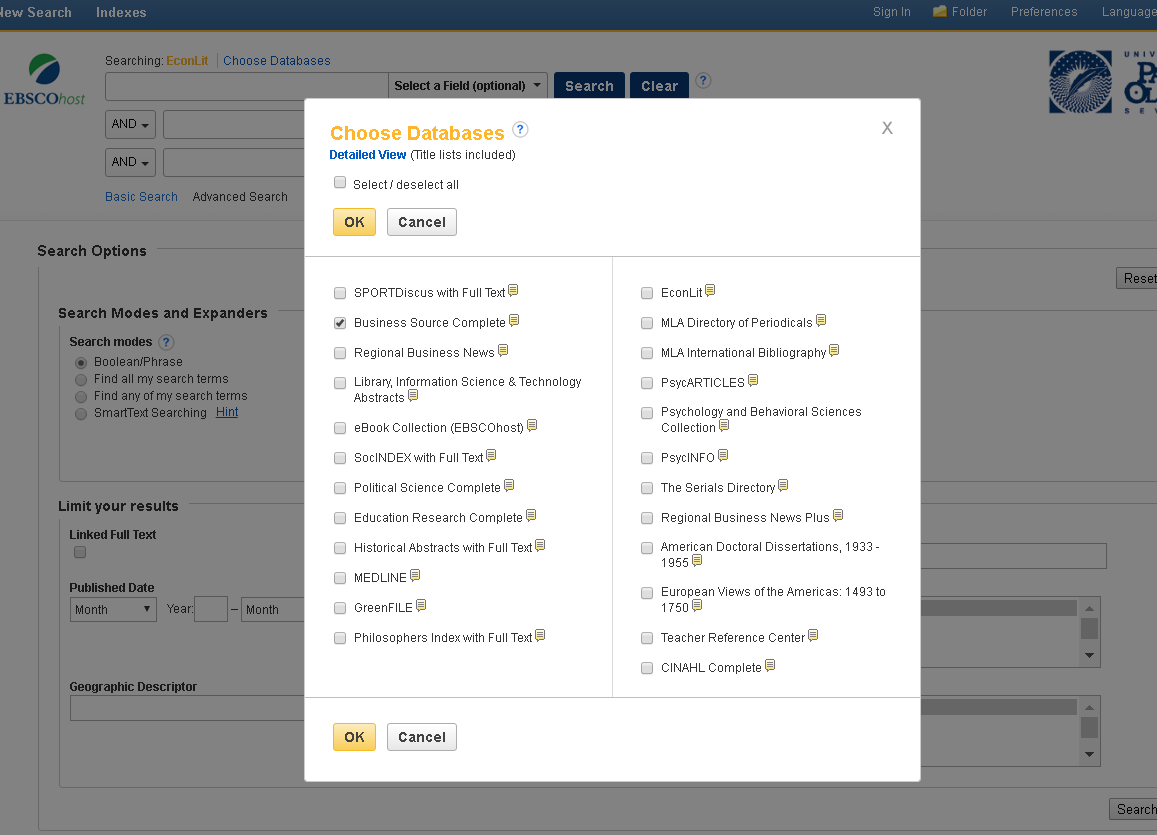Viewport: 1157px width, 835px height.
Task: Click the scroll-down arrow of the upper right list box
Action: [1089, 656]
